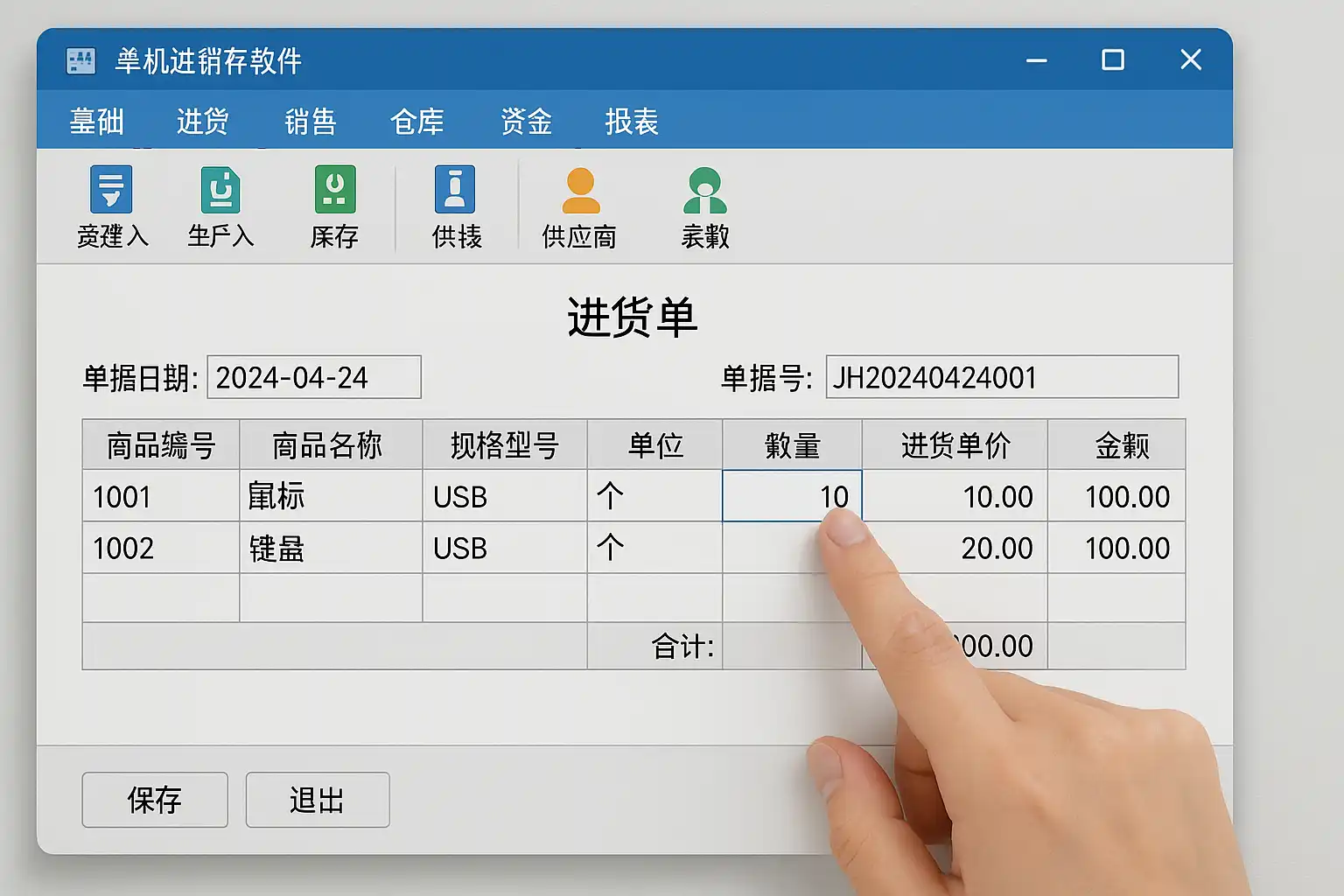Click the 退出 button
This screenshot has height=896, width=1344.
click(318, 800)
